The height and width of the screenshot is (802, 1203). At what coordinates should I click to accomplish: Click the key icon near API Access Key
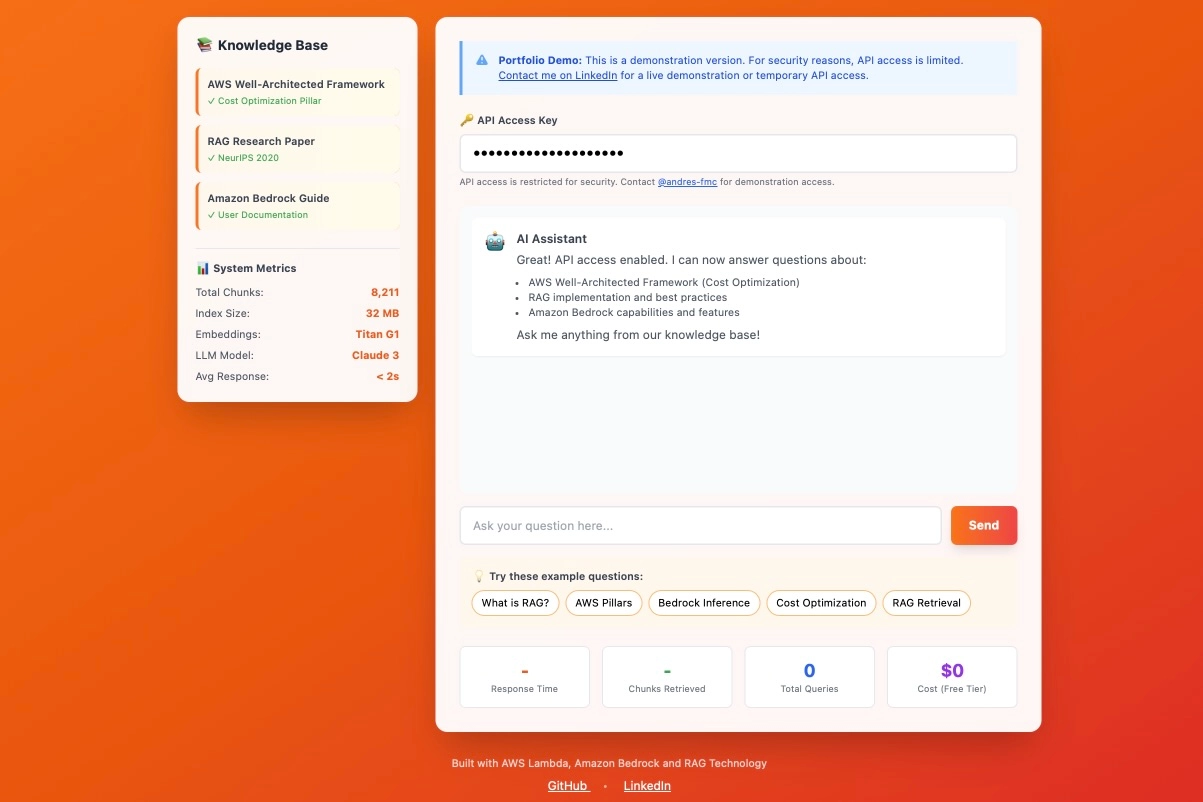tap(466, 120)
